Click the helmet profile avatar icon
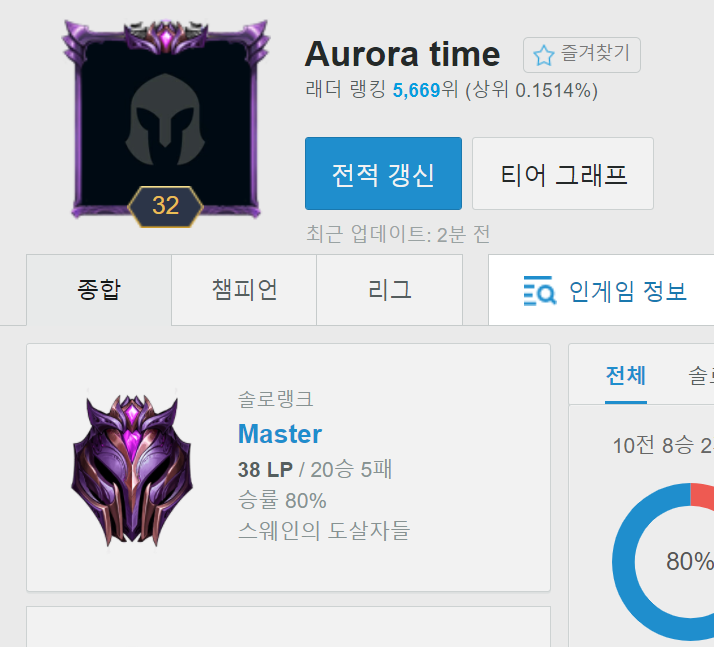 [x=165, y=120]
